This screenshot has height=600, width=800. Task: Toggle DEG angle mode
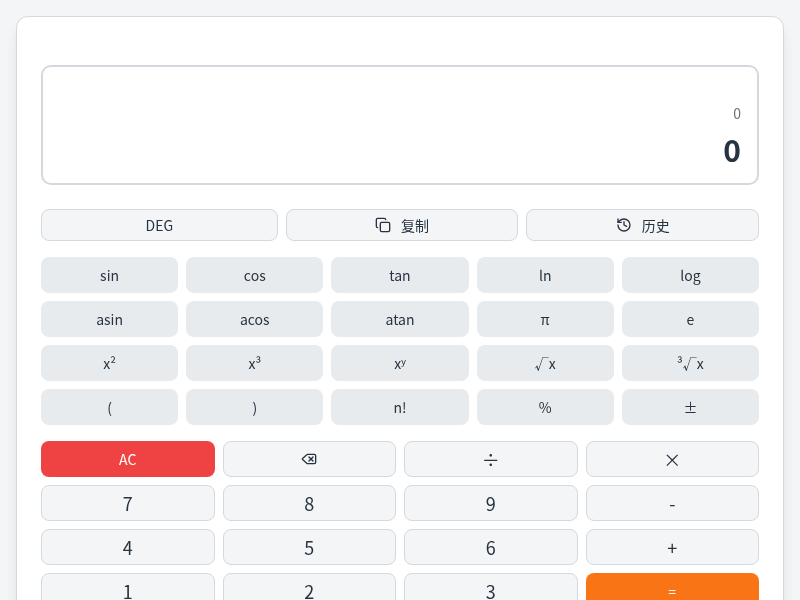click(159, 225)
